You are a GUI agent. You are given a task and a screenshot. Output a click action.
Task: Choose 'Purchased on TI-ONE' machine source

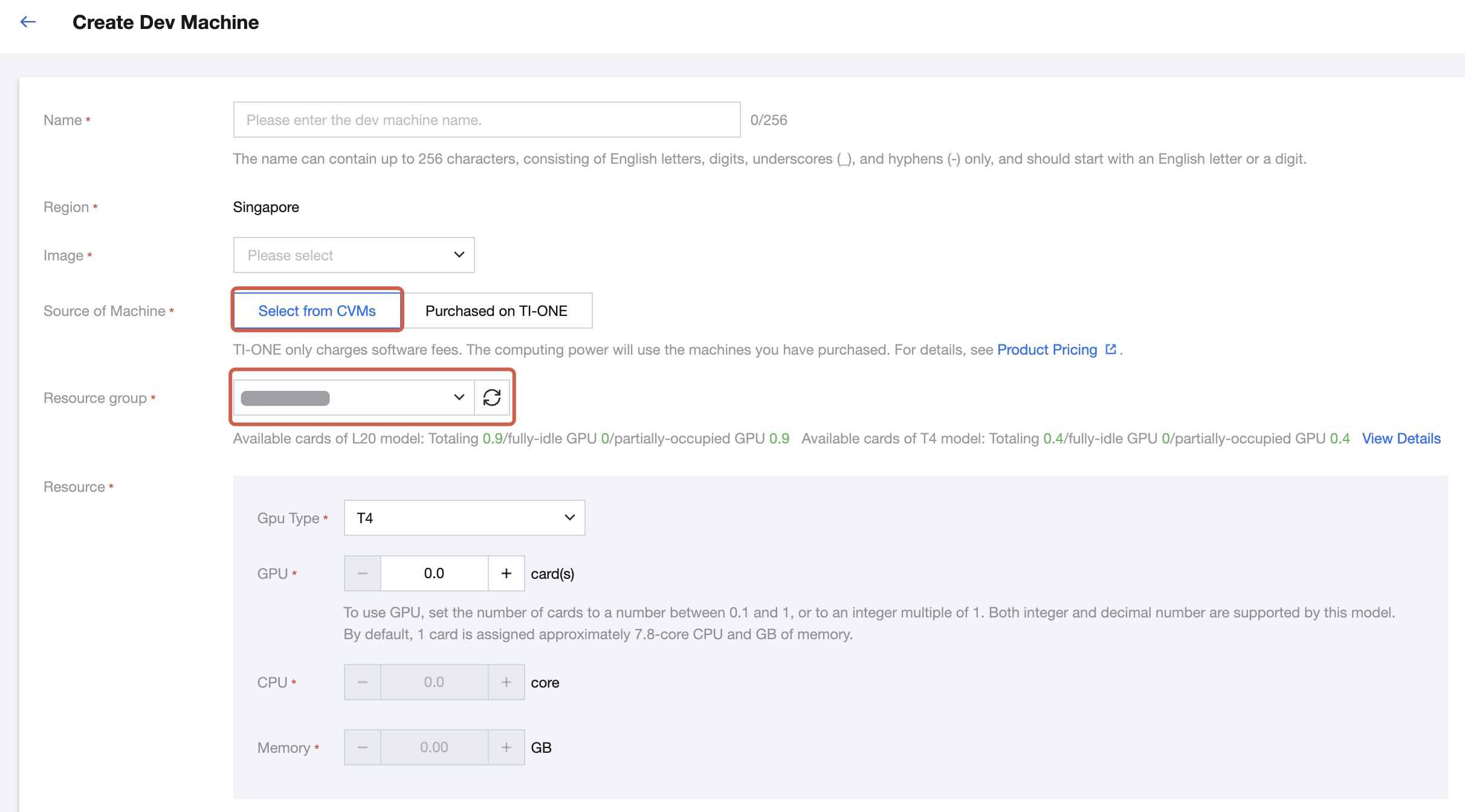[496, 311]
